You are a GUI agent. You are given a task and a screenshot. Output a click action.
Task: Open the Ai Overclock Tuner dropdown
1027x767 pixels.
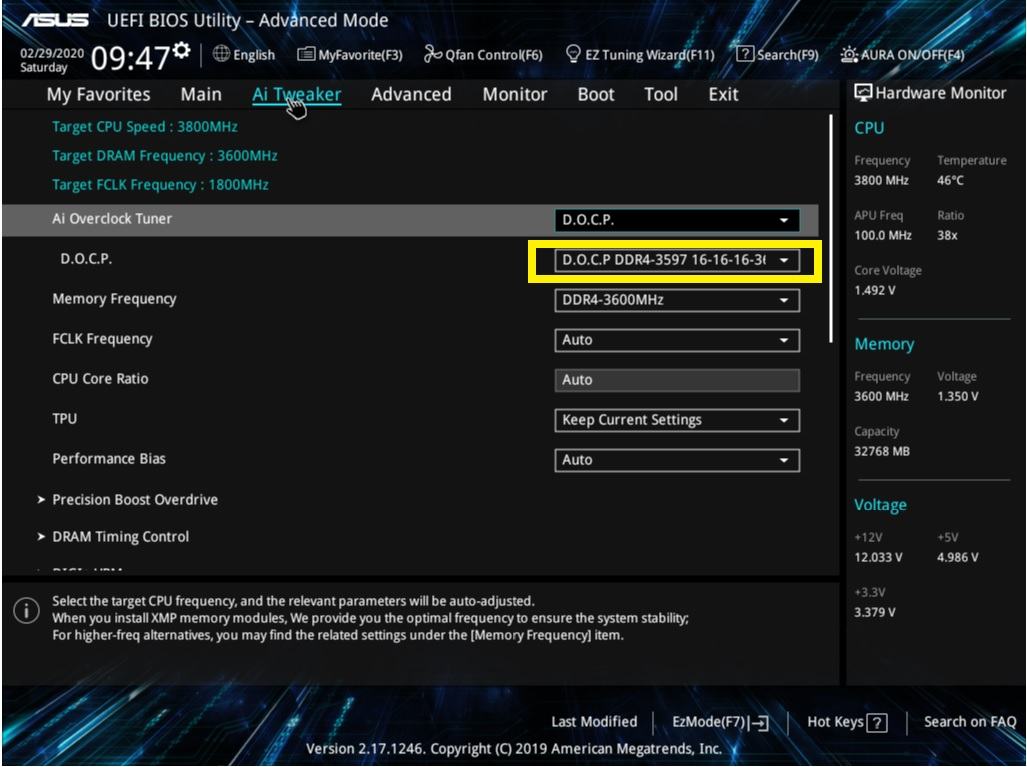coord(677,220)
